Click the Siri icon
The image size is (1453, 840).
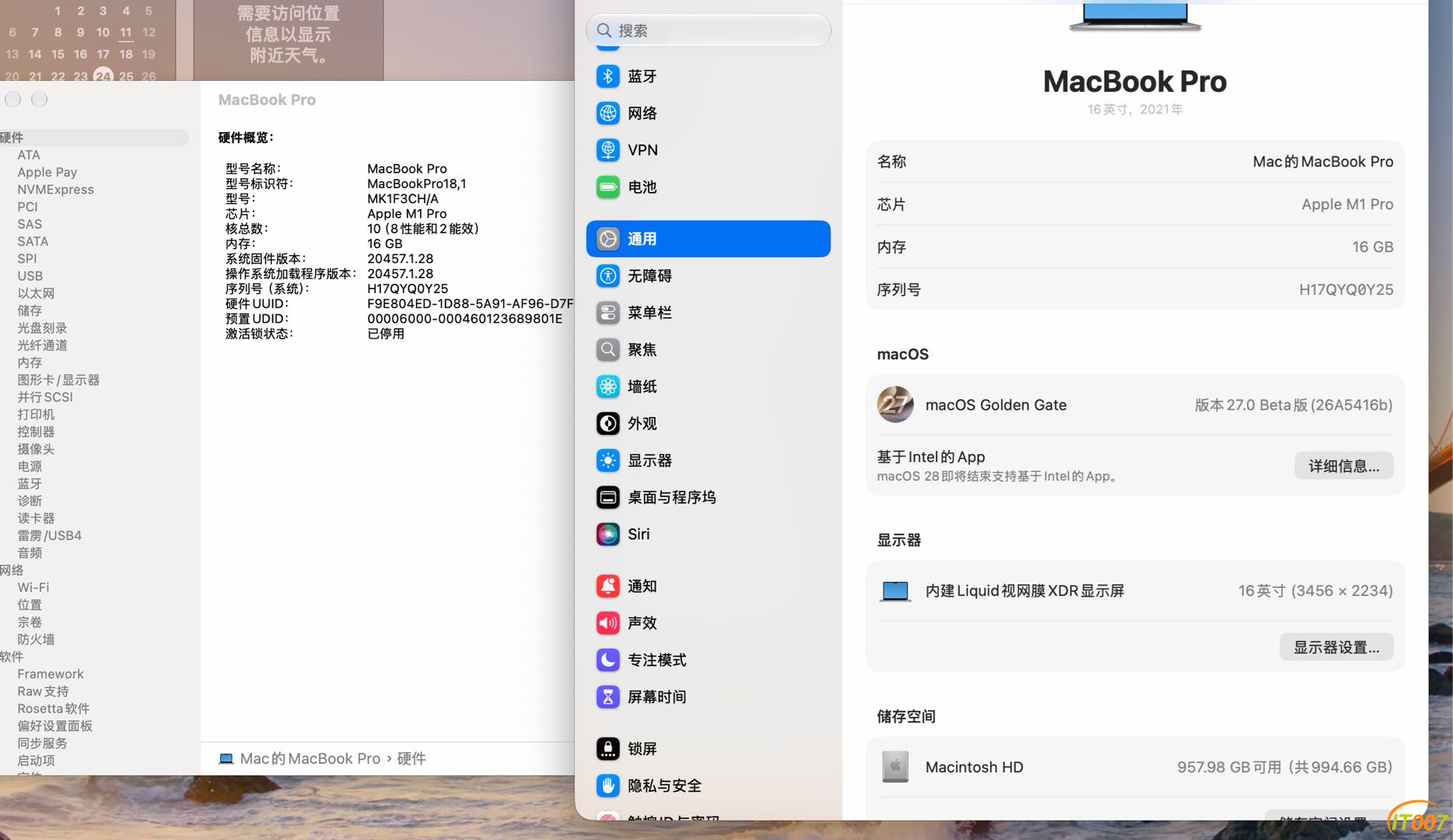[607, 534]
